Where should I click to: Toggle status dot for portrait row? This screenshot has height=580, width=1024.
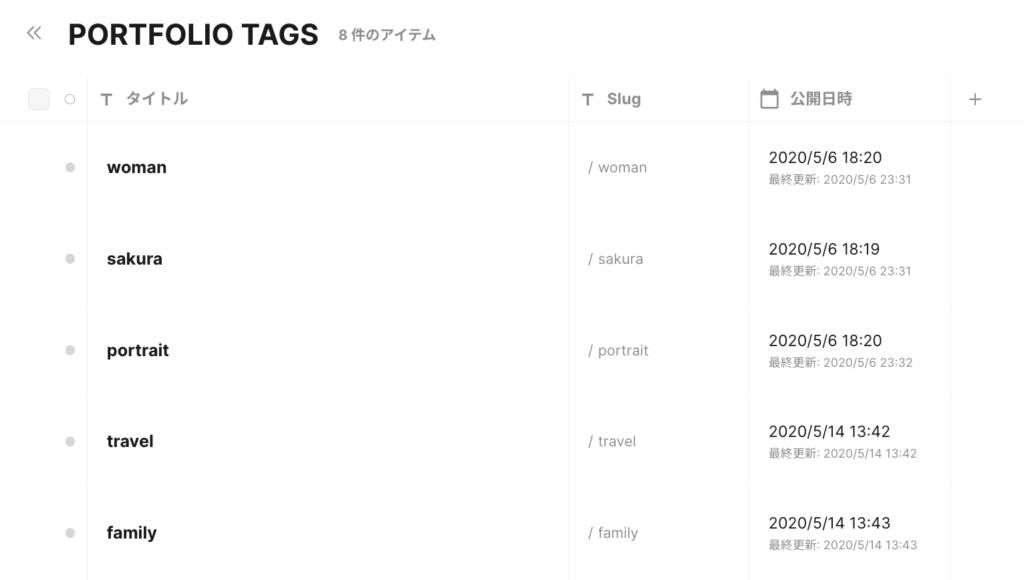pos(70,350)
